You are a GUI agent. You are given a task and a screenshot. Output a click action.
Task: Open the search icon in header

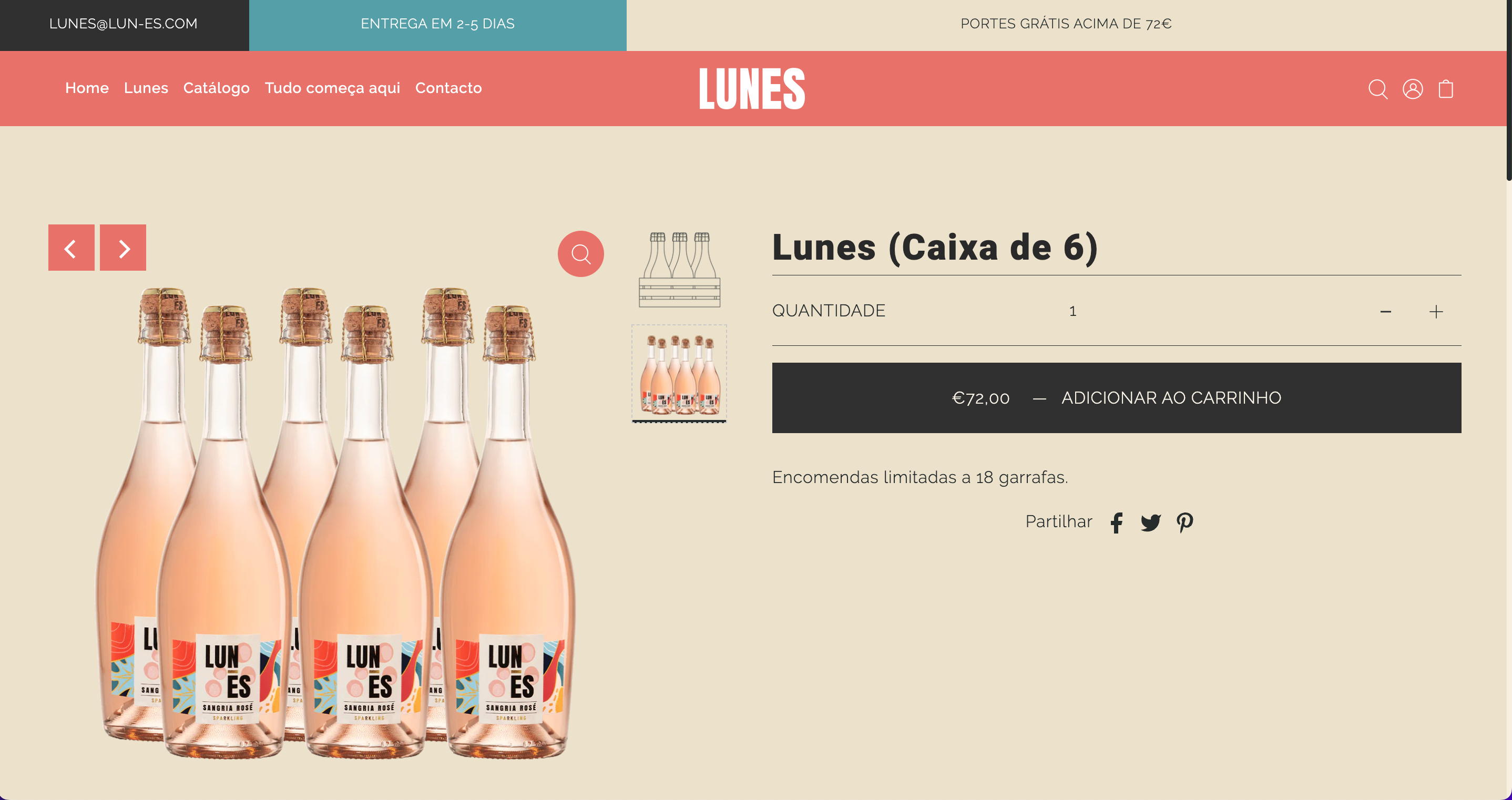point(1377,89)
